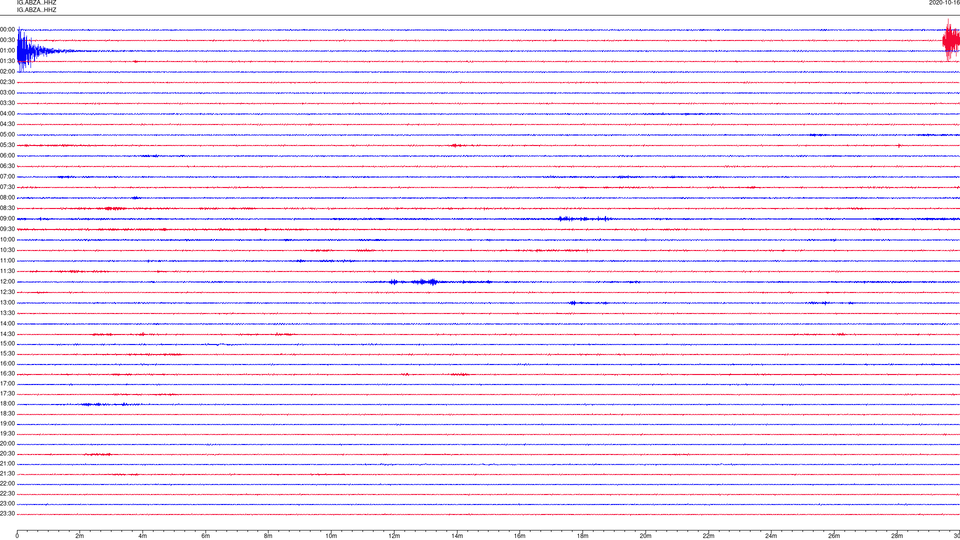Click the 09:00 row time label
This screenshot has width=960, height=540.
click(x=7, y=219)
